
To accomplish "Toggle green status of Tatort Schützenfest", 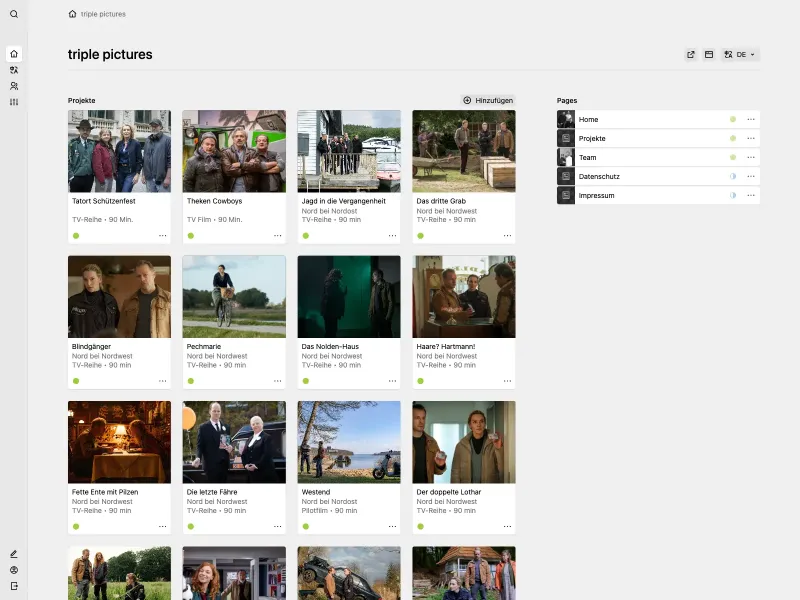I will pos(76,236).
